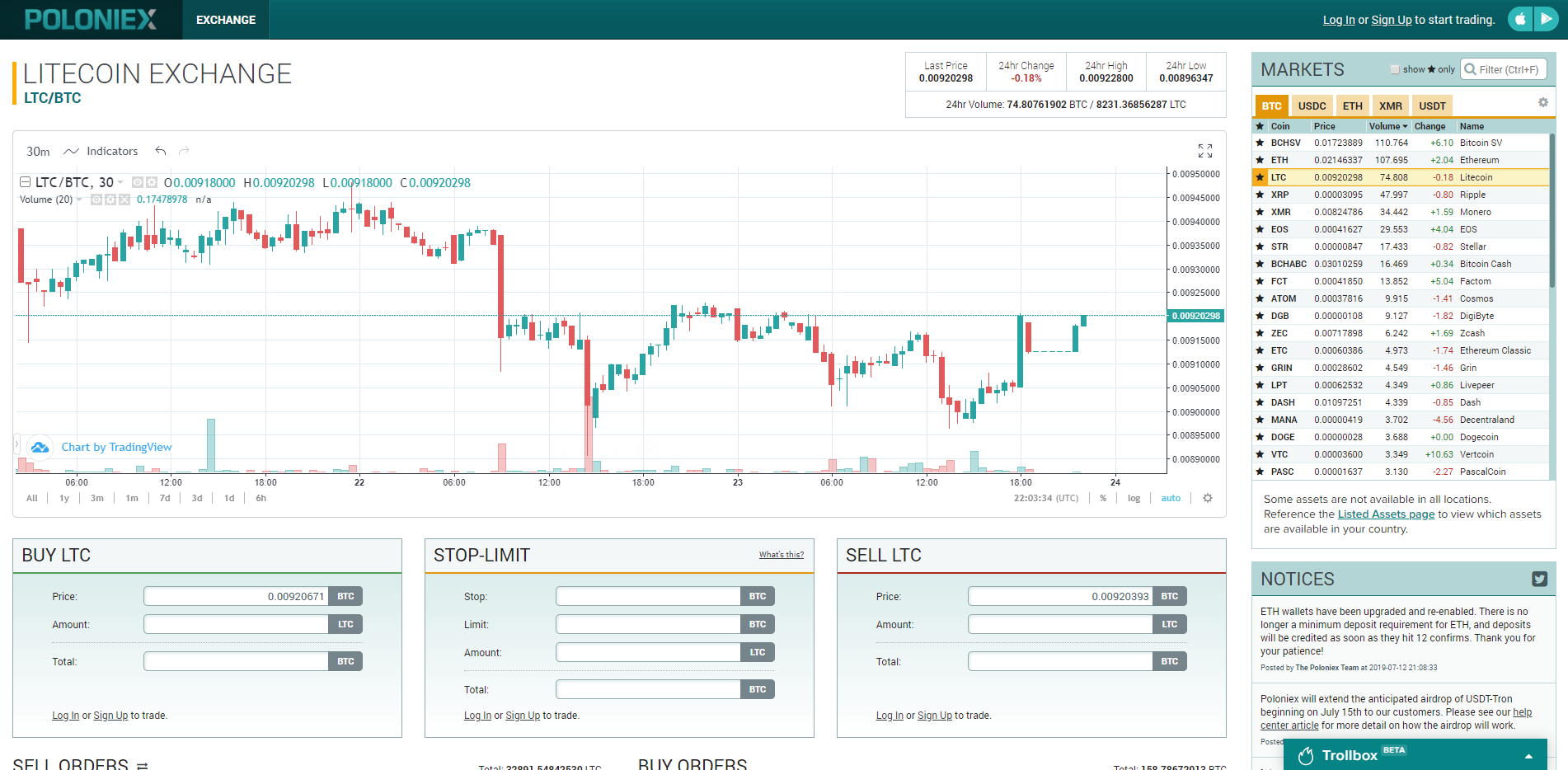1568x770 pixels.
Task: Switch to the ETH markets tab
Action: [x=1353, y=106]
